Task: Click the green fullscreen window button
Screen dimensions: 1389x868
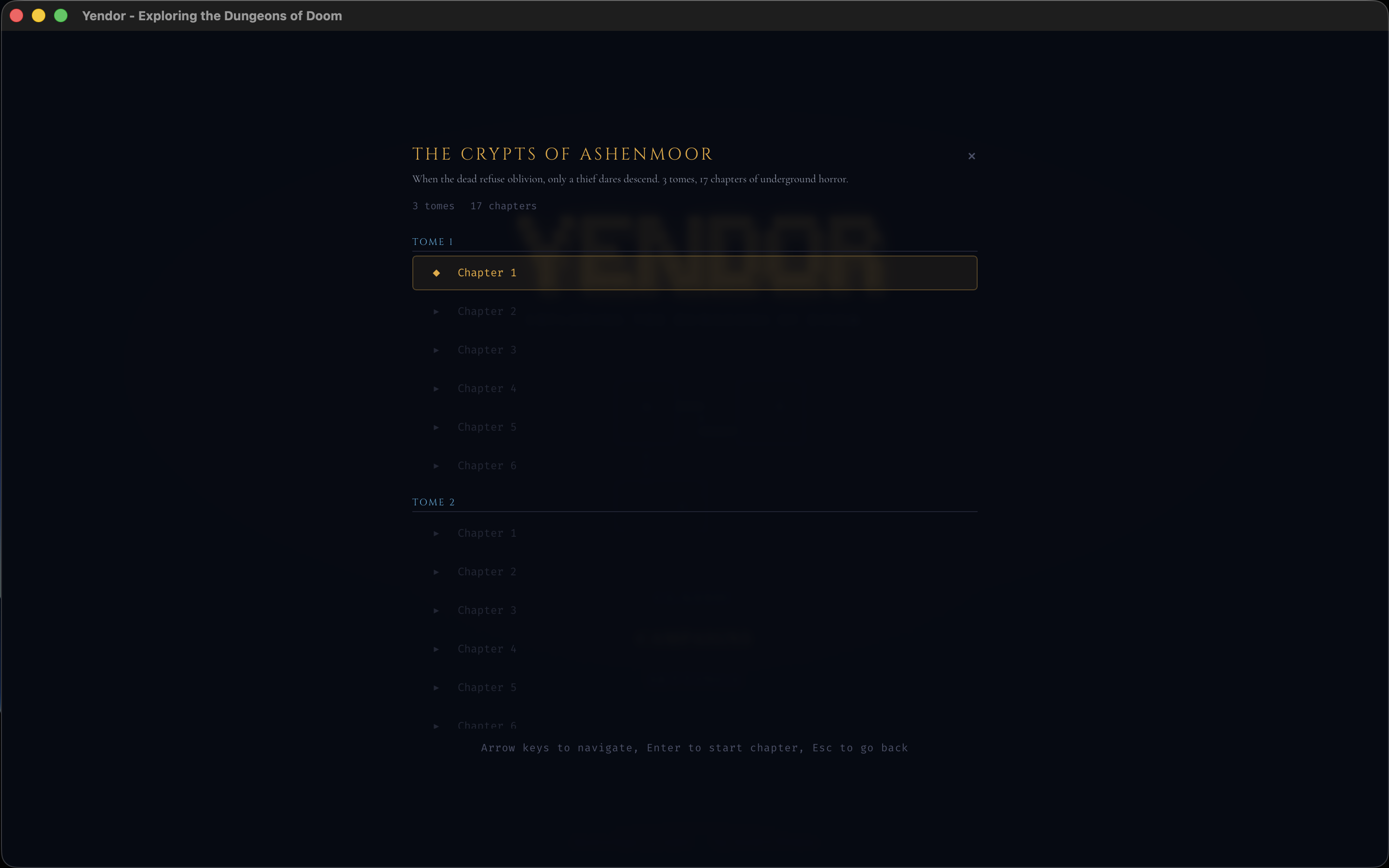Action: pyautogui.click(x=61, y=15)
